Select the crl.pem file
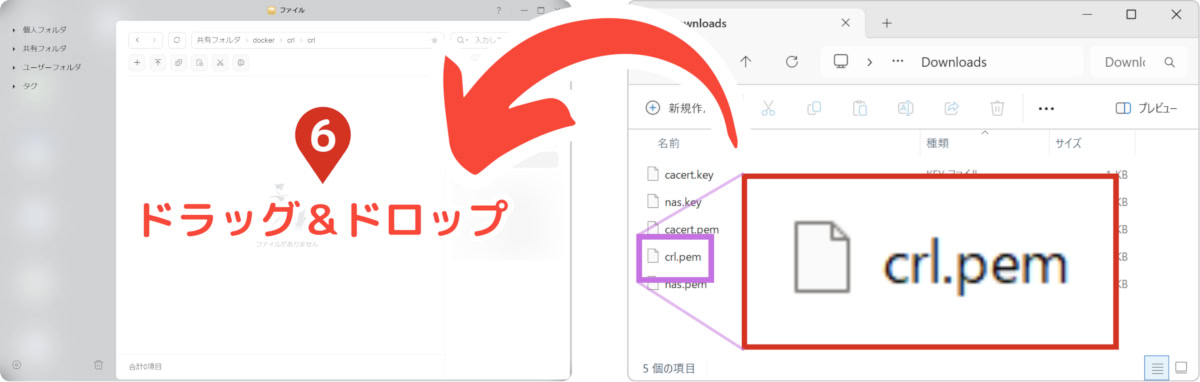1200x382 pixels. [x=679, y=256]
